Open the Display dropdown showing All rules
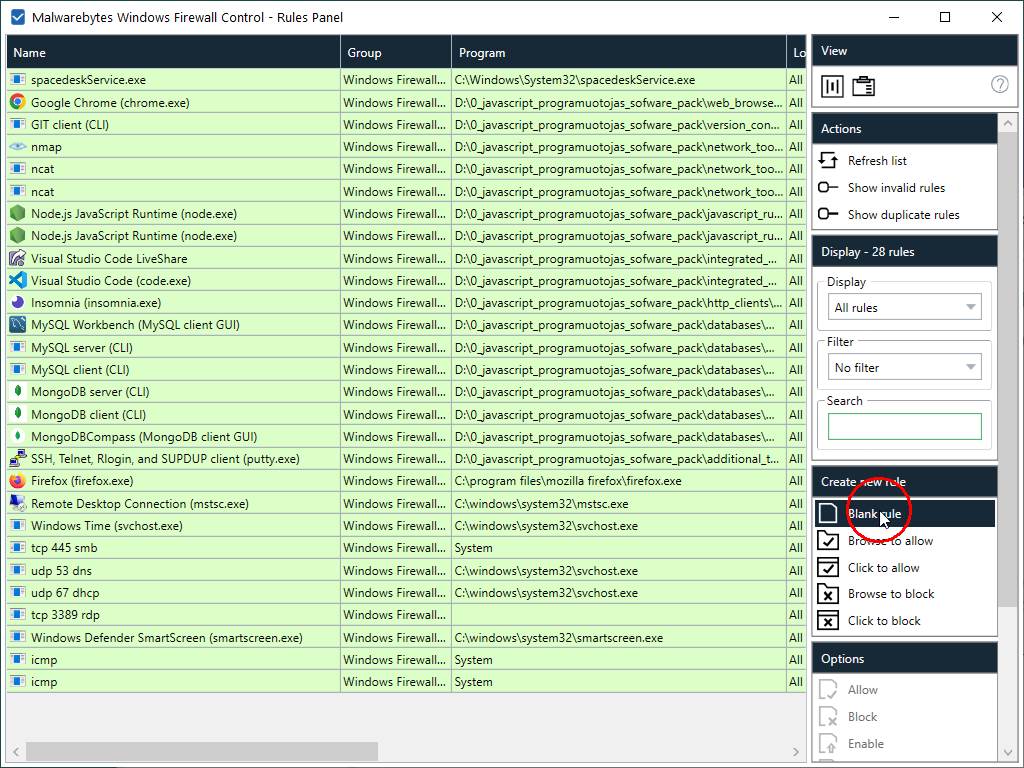The width and height of the screenshot is (1024, 768). tap(905, 308)
